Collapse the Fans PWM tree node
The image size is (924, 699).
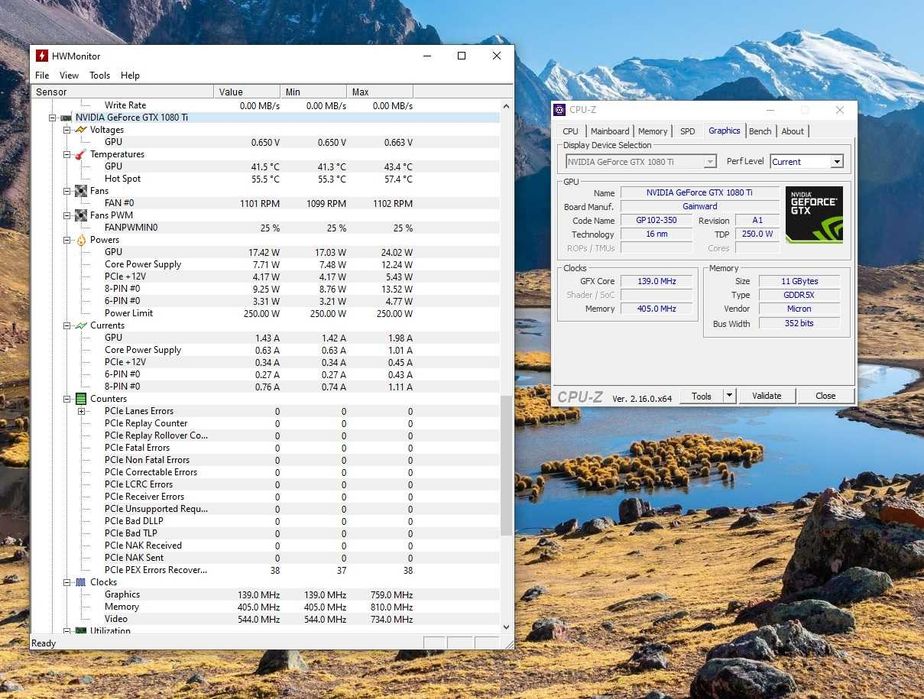[x=67, y=216]
